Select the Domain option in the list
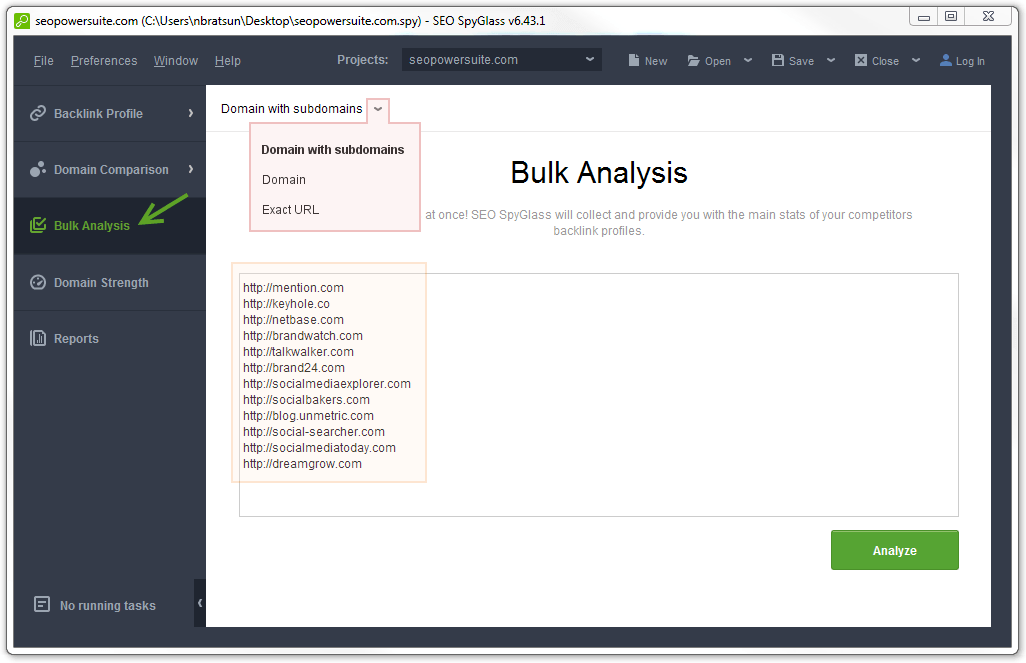Screen dimensions: 1026x663 [284, 179]
